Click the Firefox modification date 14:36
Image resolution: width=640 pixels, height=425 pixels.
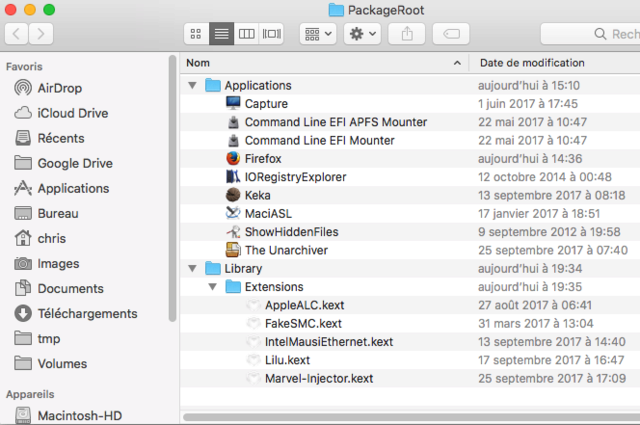coord(530,159)
